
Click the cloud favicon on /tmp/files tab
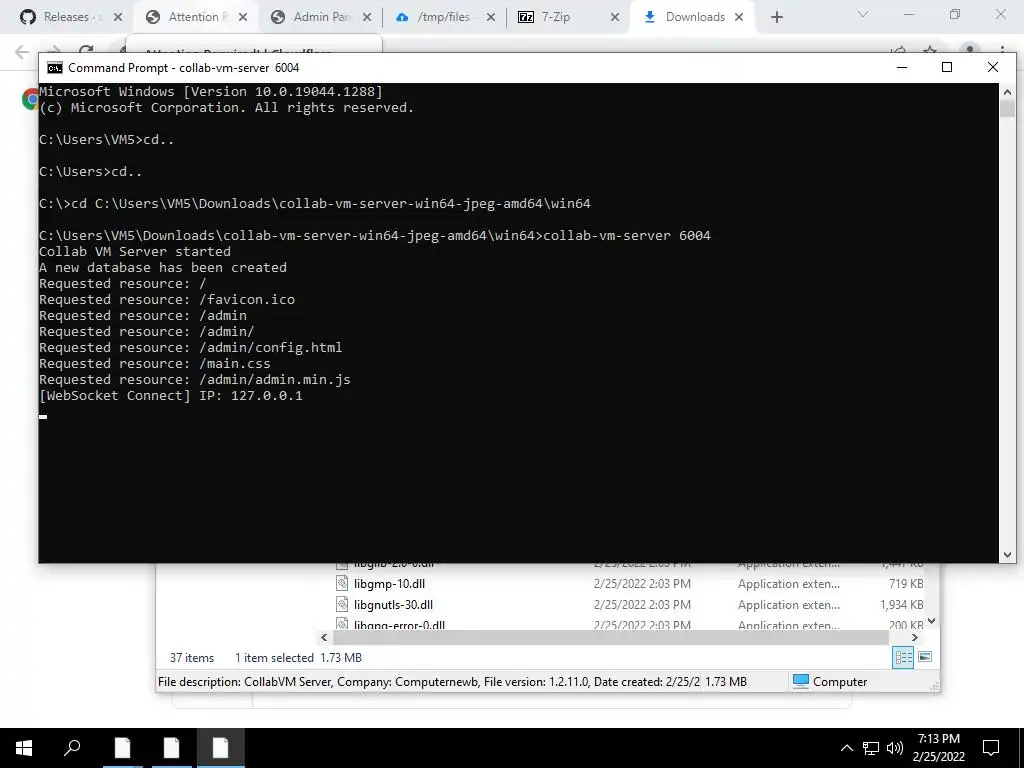[402, 17]
